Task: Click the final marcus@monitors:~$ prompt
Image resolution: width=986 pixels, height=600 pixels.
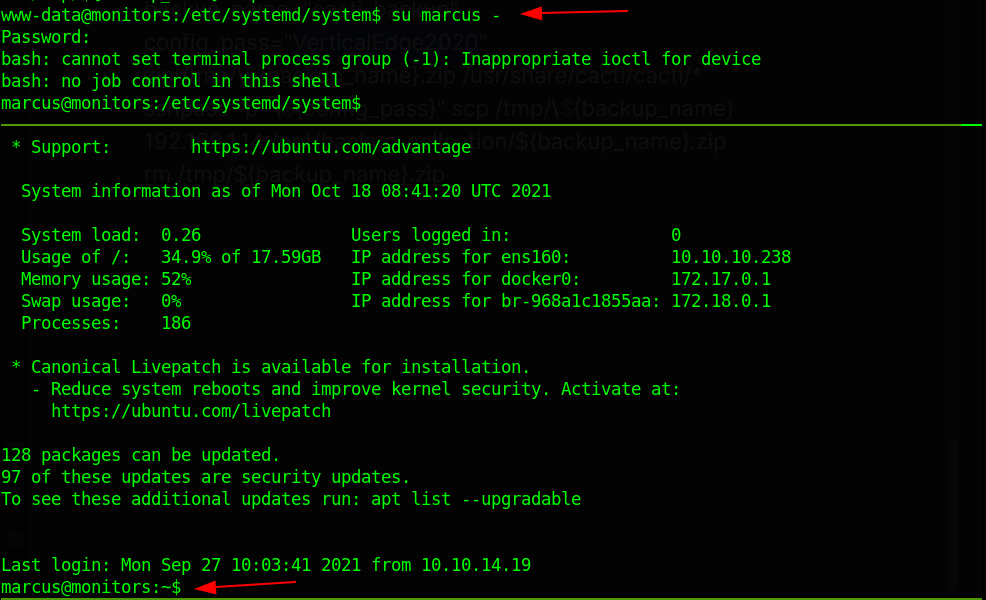Action: click(91, 587)
